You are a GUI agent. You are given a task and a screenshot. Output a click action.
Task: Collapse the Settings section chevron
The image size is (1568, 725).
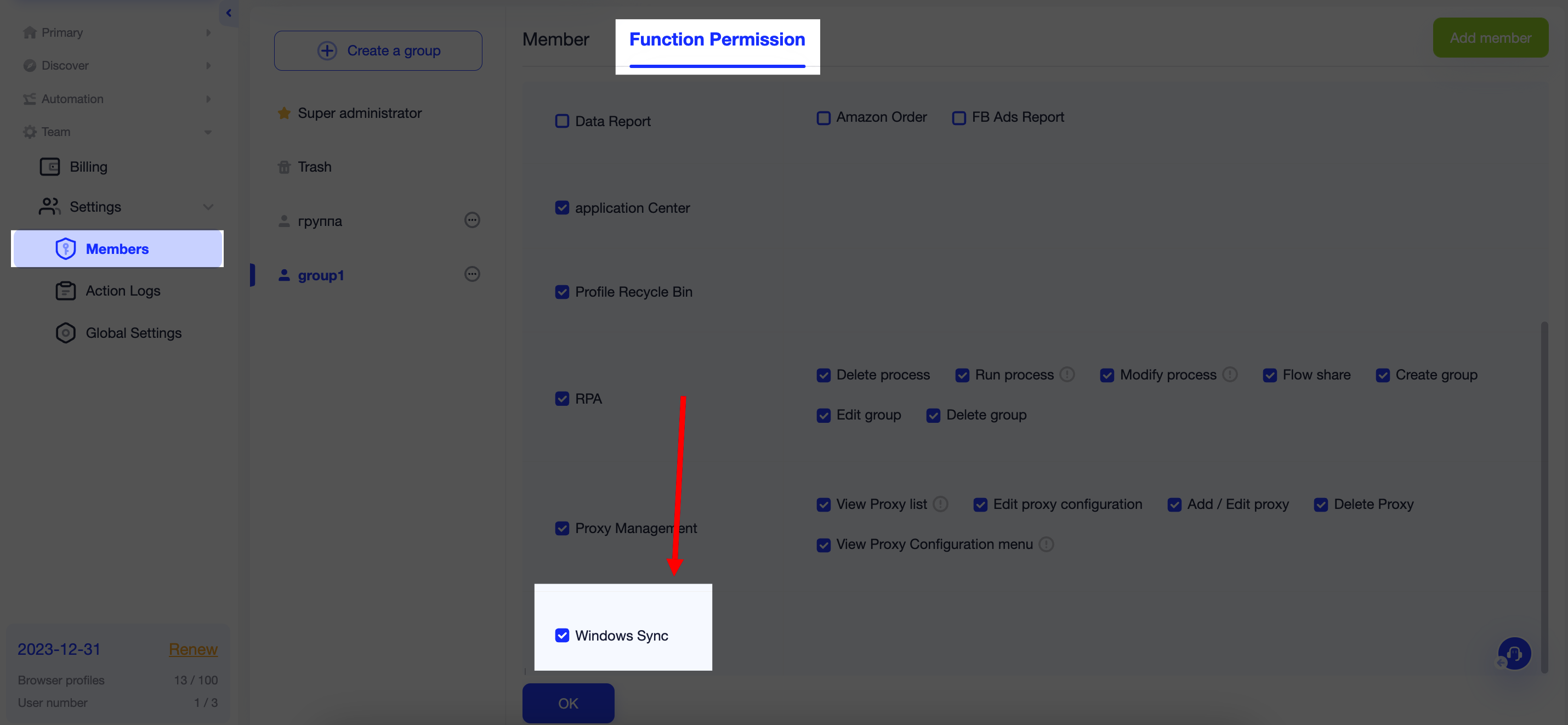208,207
